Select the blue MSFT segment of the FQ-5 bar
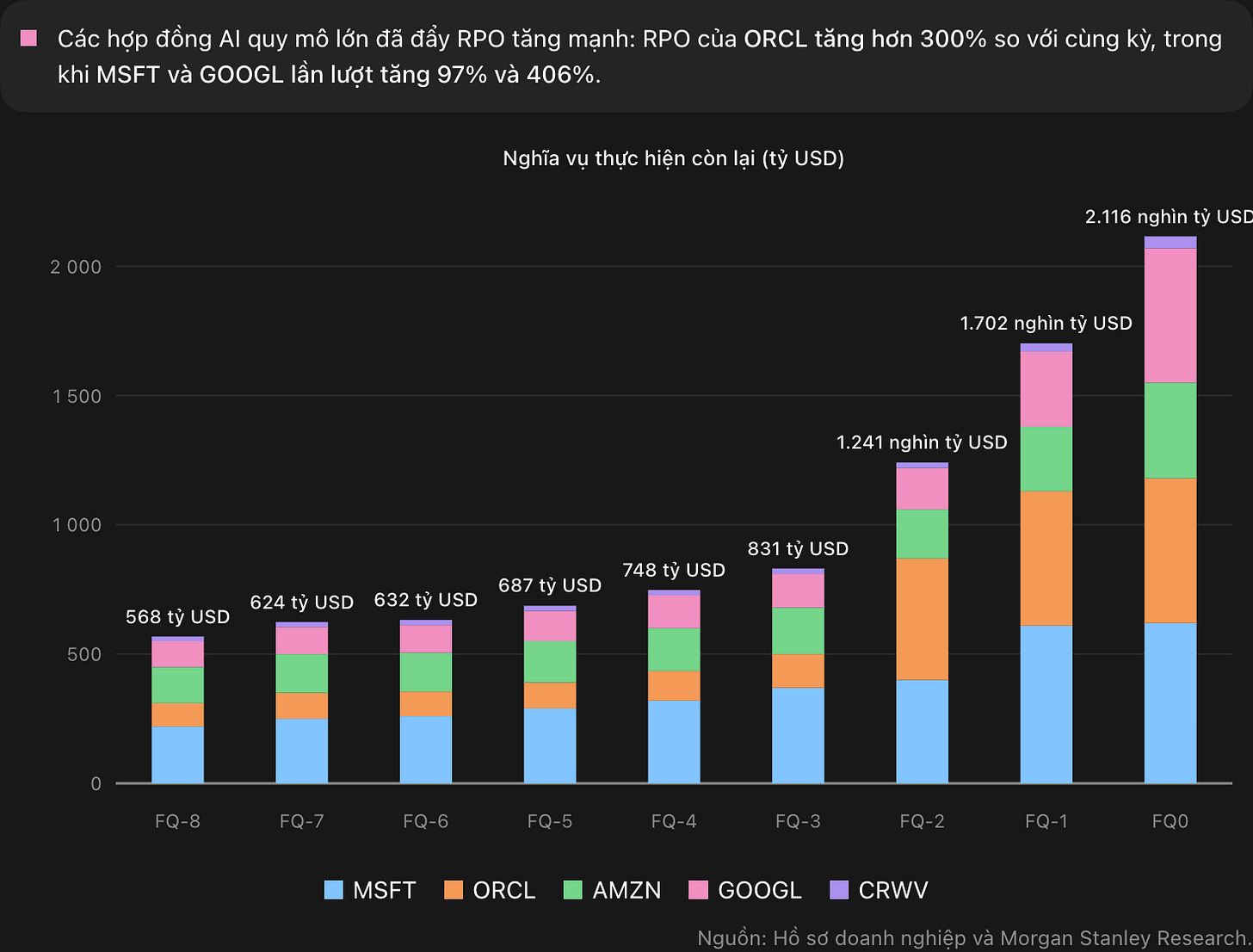 550,745
